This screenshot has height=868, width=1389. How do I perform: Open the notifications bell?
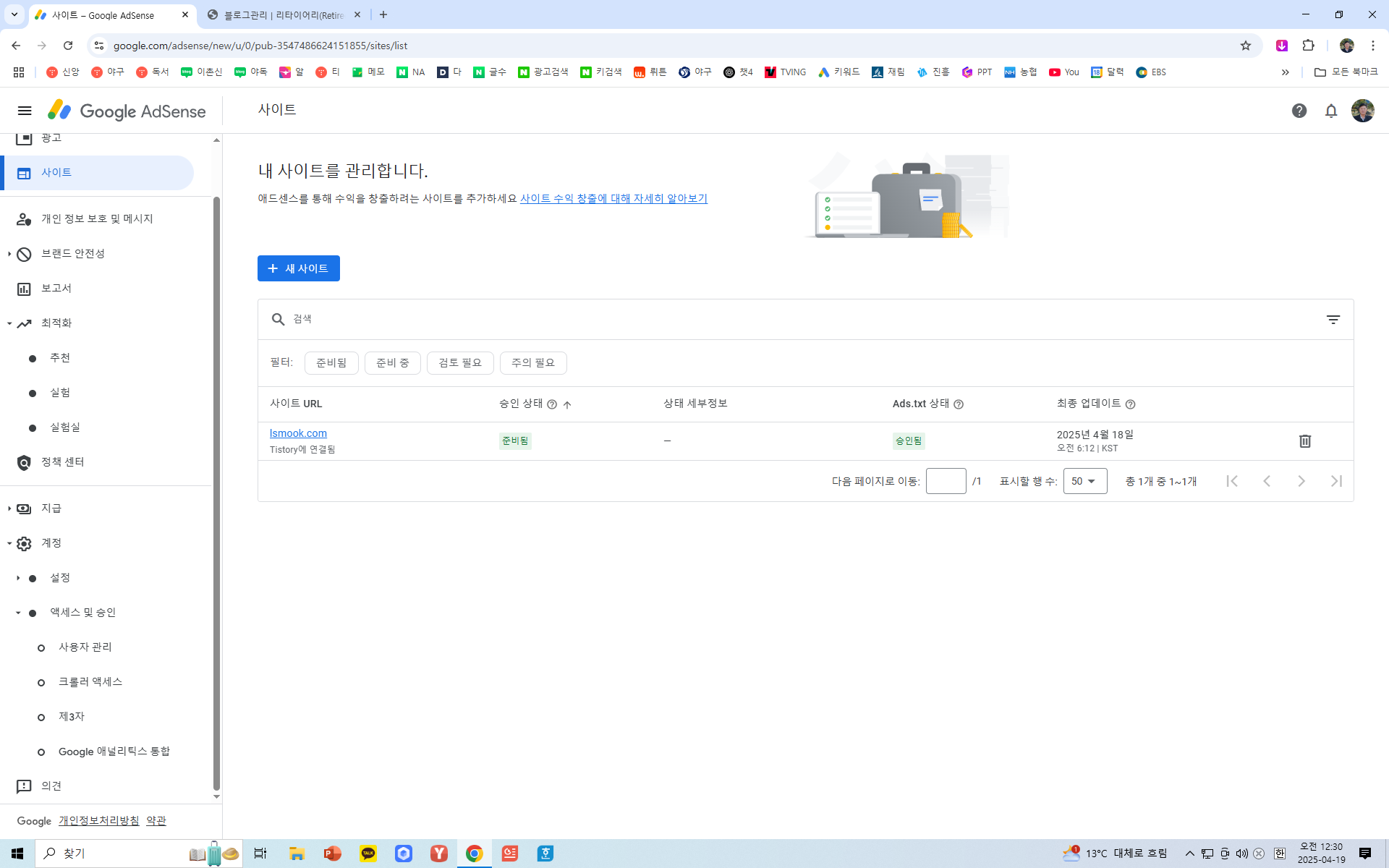click(x=1330, y=111)
